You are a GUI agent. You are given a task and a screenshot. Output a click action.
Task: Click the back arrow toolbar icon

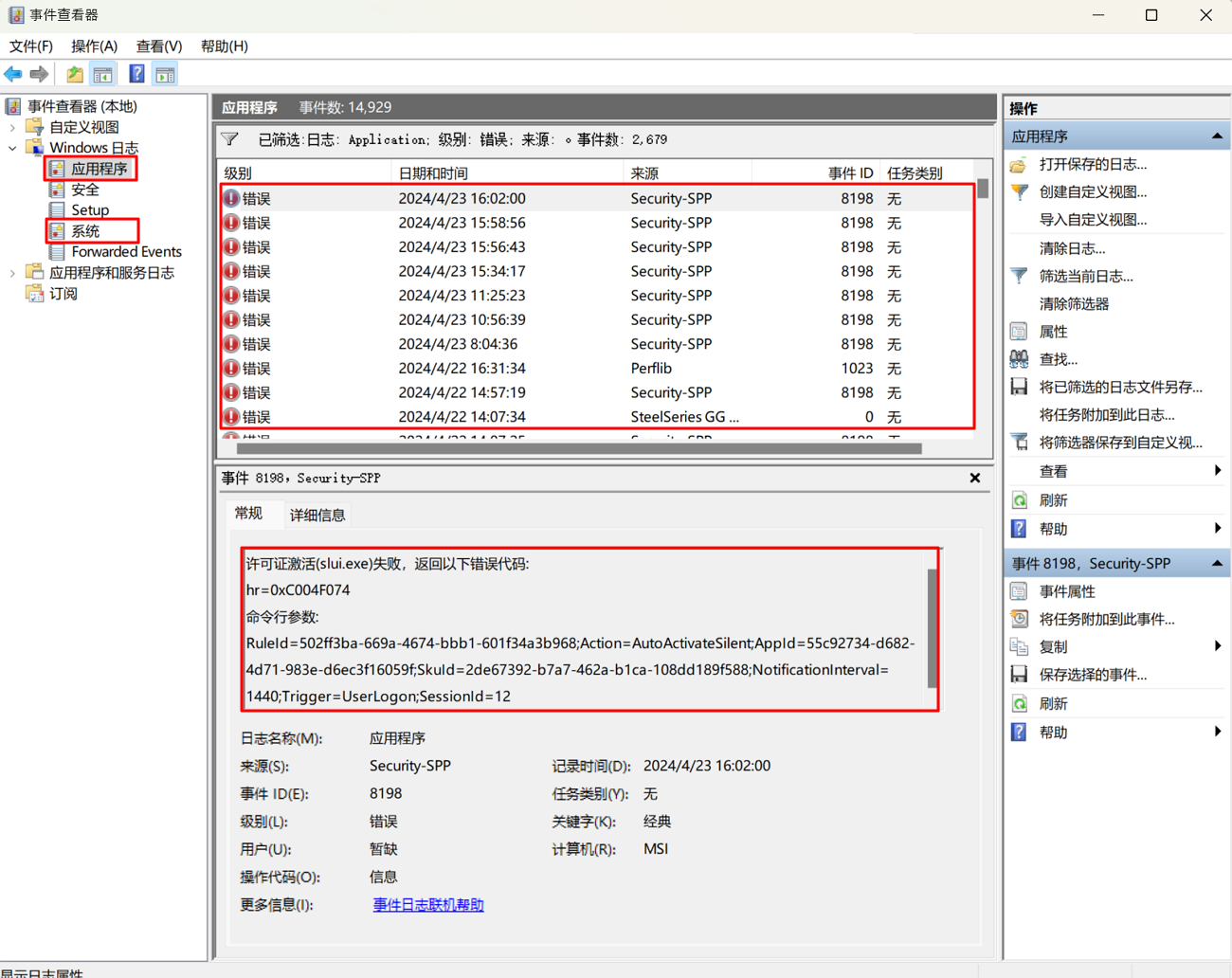pyautogui.click(x=13, y=74)
